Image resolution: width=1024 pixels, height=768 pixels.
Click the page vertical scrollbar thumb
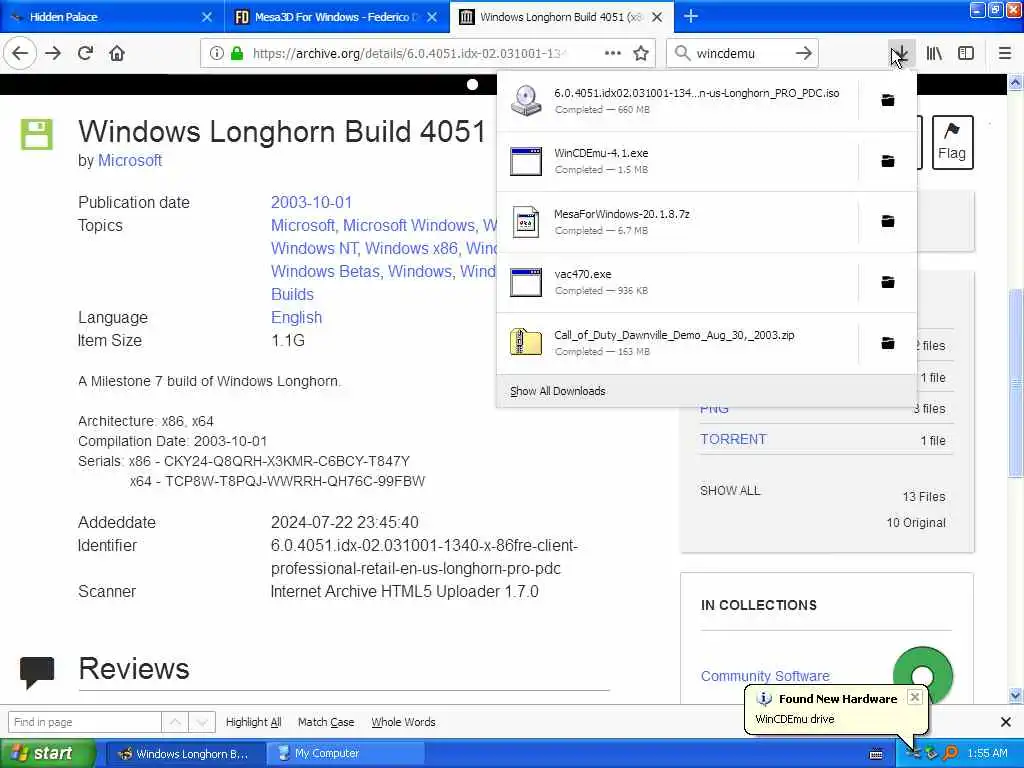point(1015,382)
